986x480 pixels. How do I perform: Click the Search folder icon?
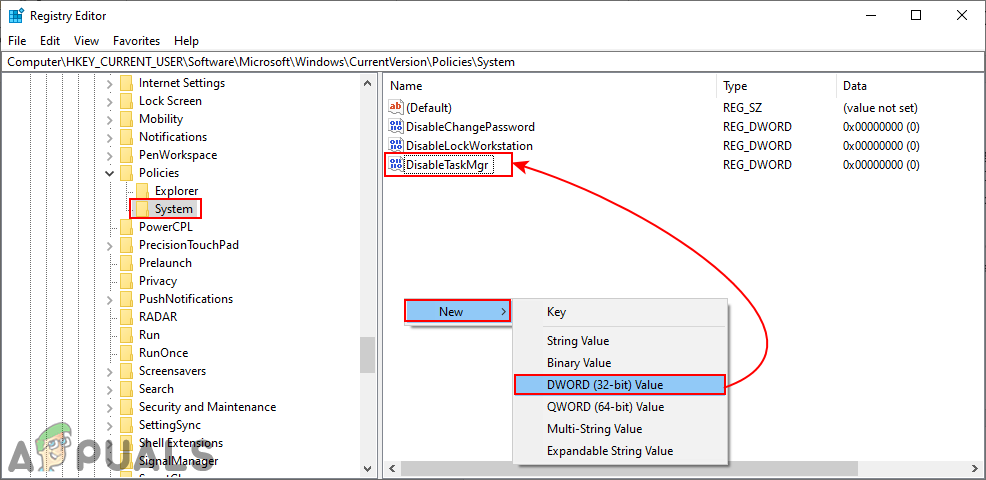click(x=126, y=389)
